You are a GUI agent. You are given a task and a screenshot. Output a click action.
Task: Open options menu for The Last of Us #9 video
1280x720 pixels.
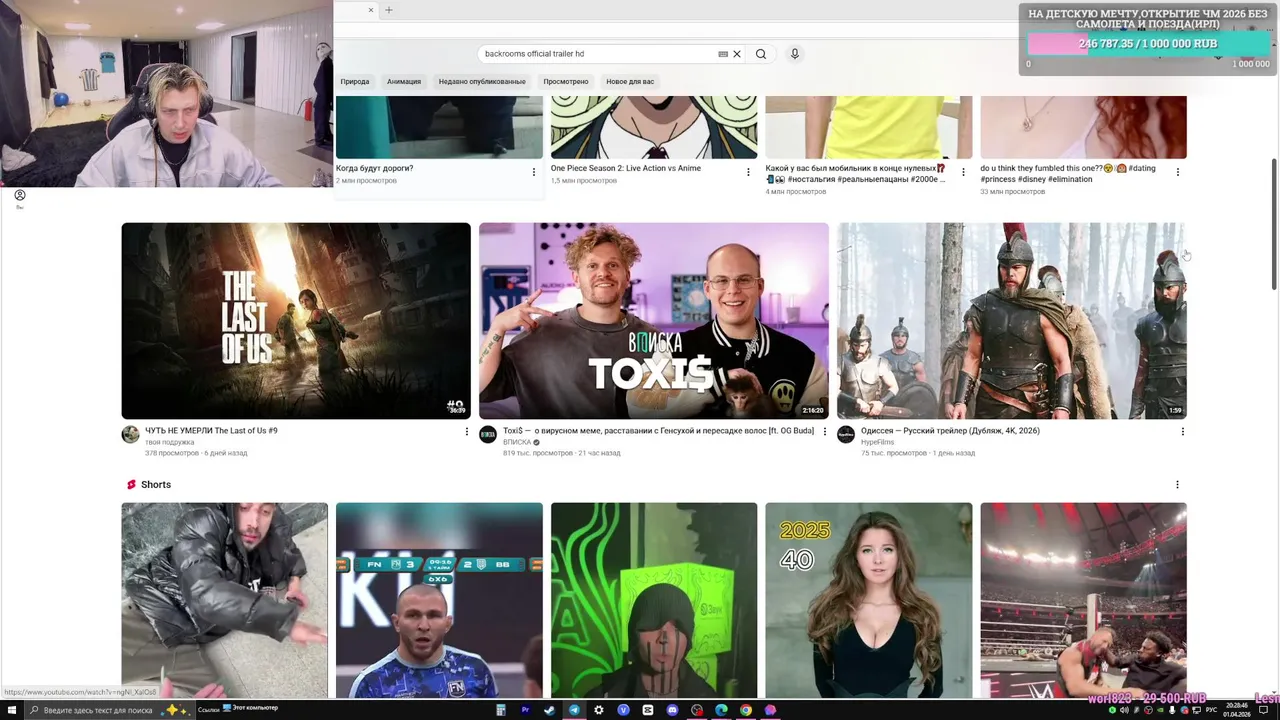(466, 432)
